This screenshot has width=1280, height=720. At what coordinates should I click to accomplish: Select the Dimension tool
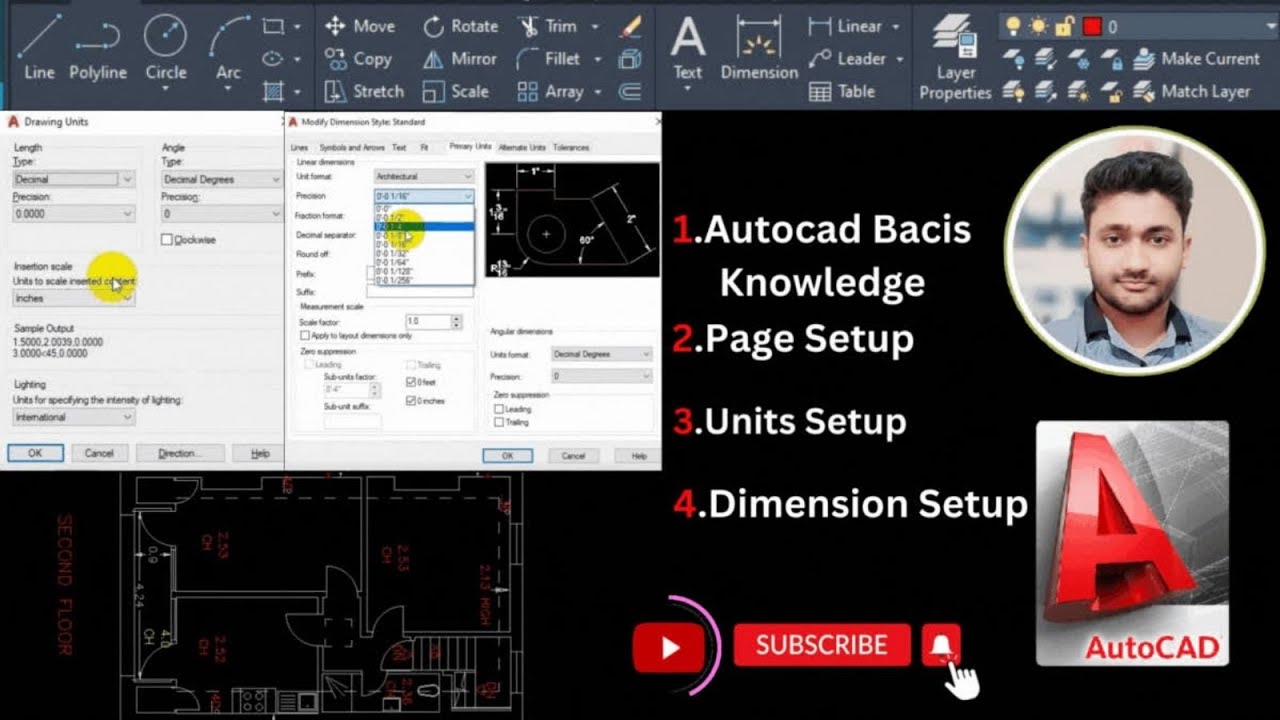tap(759, 48)
